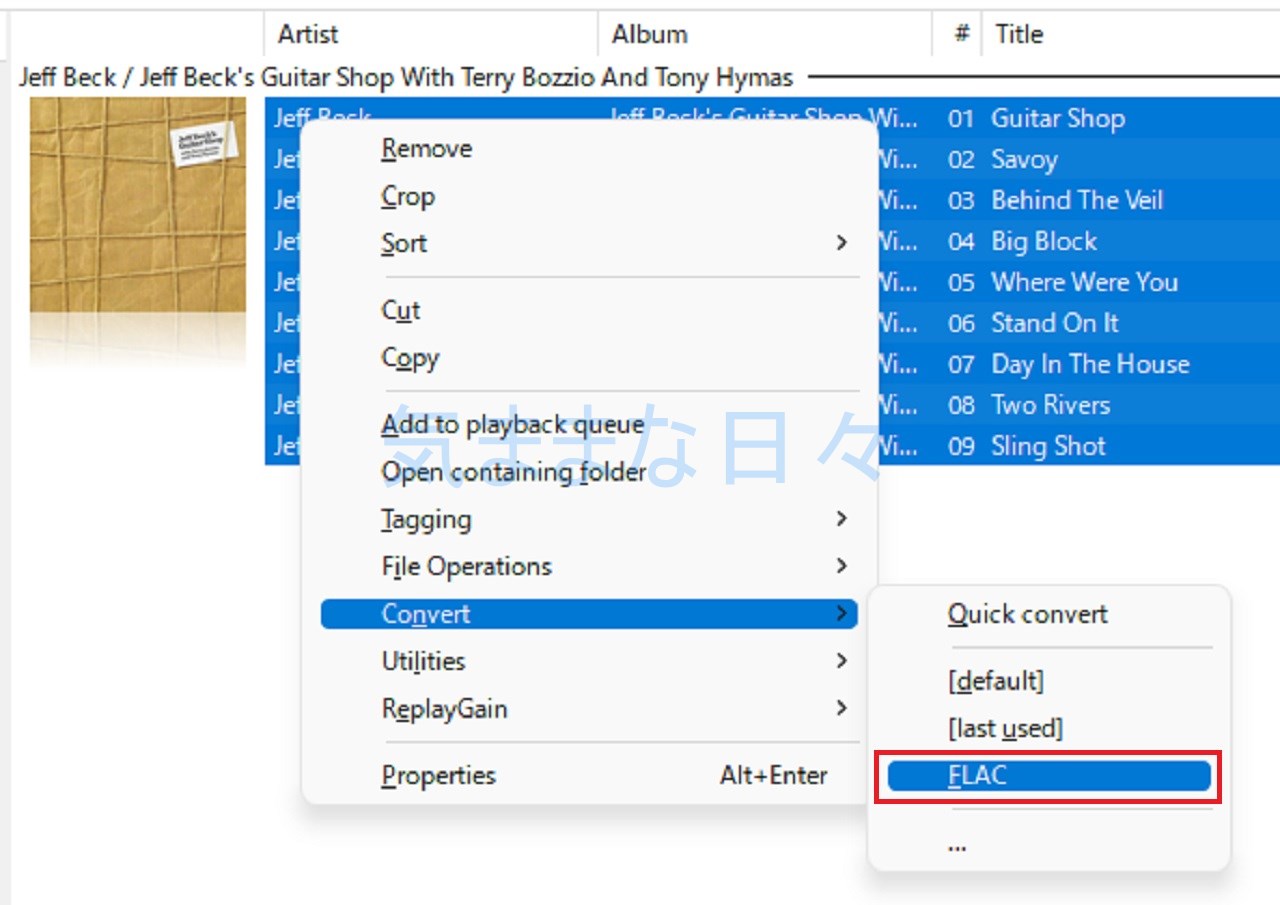Click Copy in the context menu
Screen dimensions: 1280x905
[x=589, y=358]
